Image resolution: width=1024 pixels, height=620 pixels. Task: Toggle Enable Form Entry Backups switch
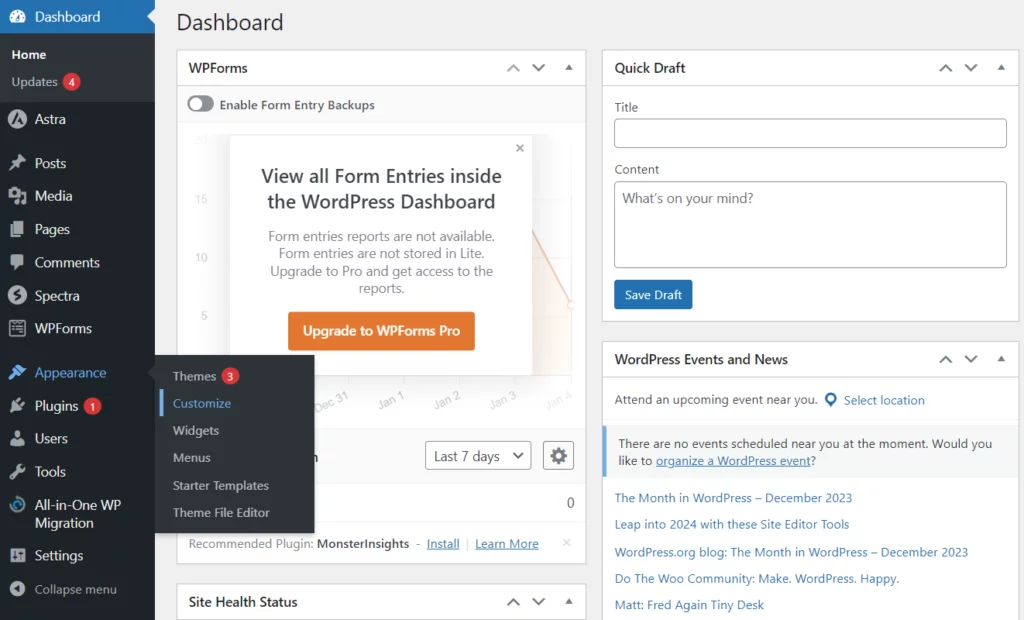(200, 104)
